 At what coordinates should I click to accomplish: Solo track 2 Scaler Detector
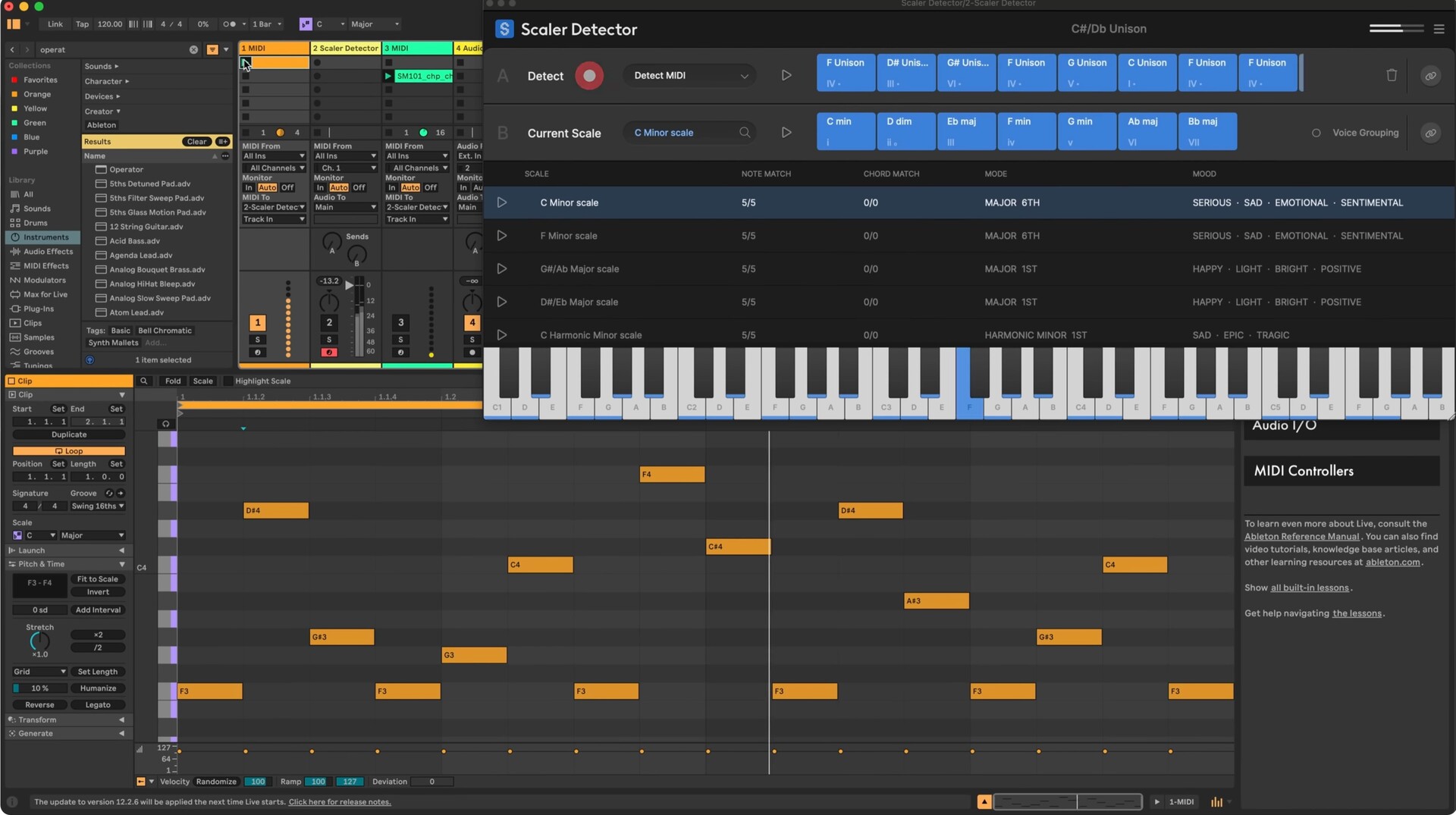tap(329, 340)
